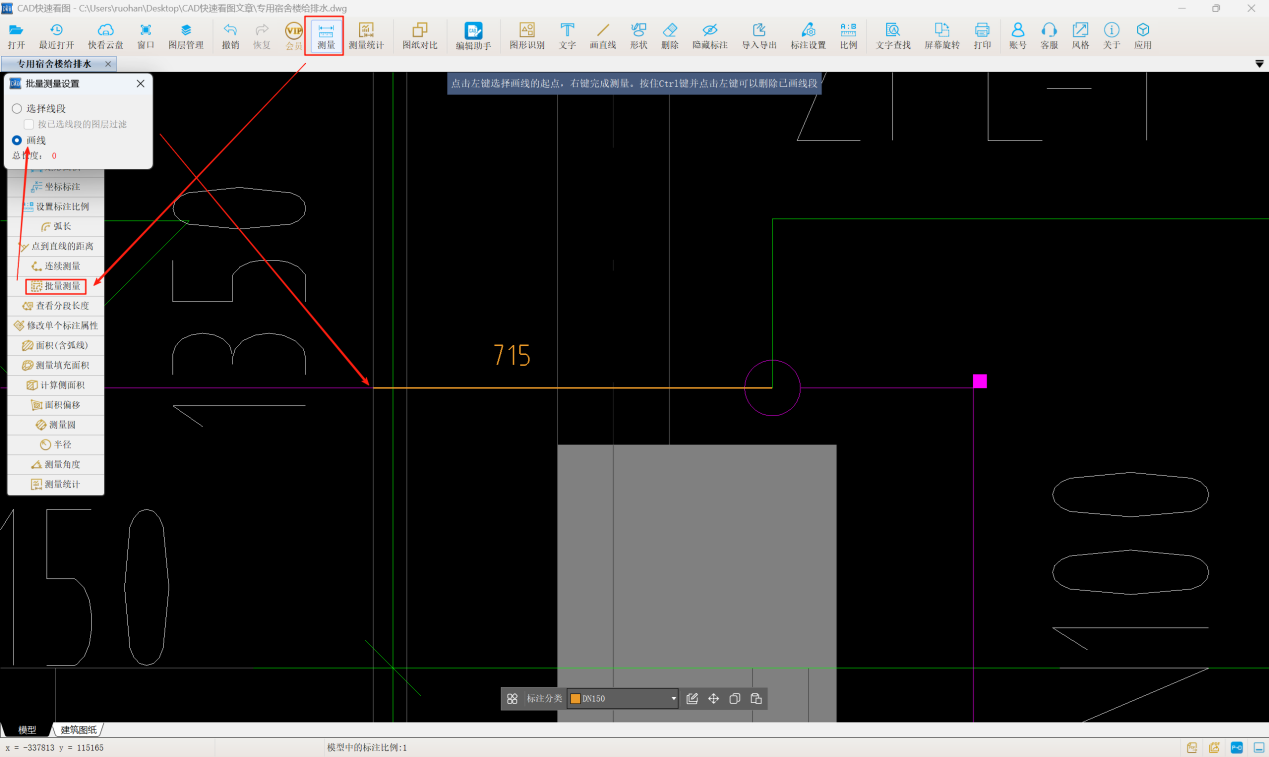1269x757 pixels.
Task: Open the 导入导出 import export menu
Action: click(x=759, y=36)
